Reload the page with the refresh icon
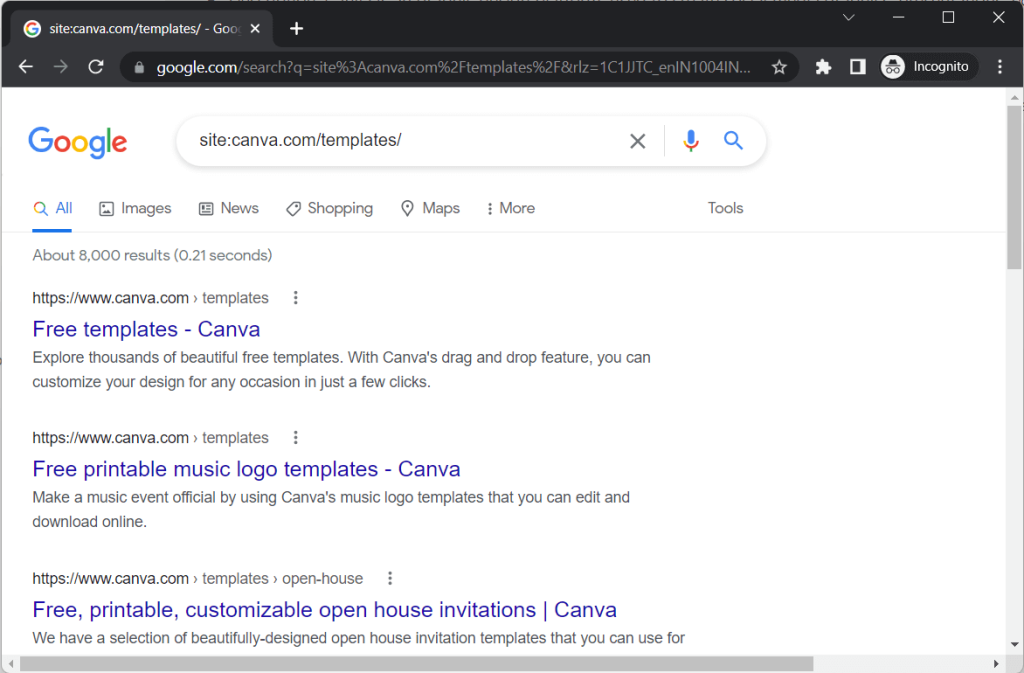Screen dimensions: 1024x673 96,67
